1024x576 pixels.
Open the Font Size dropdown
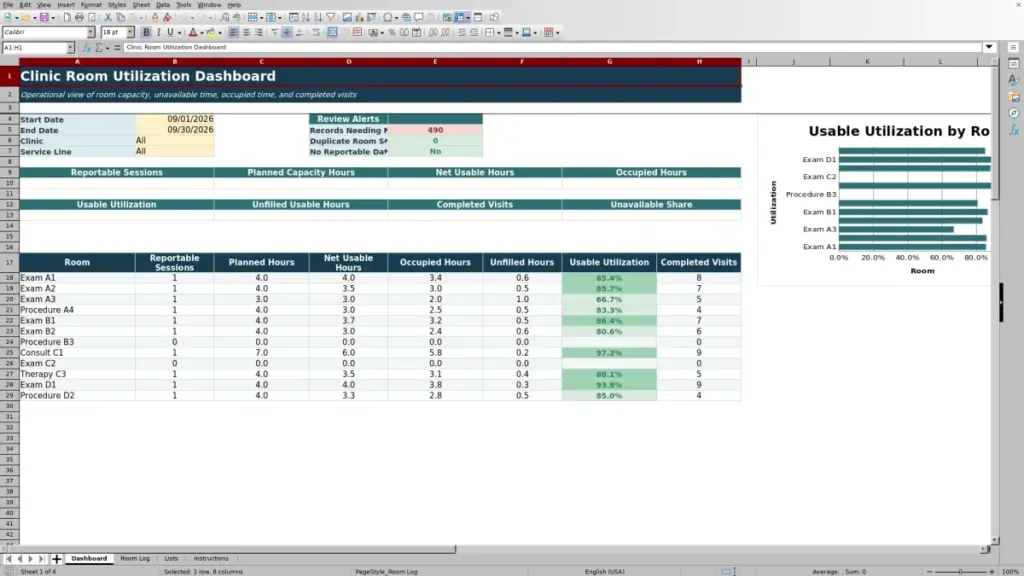130,33
